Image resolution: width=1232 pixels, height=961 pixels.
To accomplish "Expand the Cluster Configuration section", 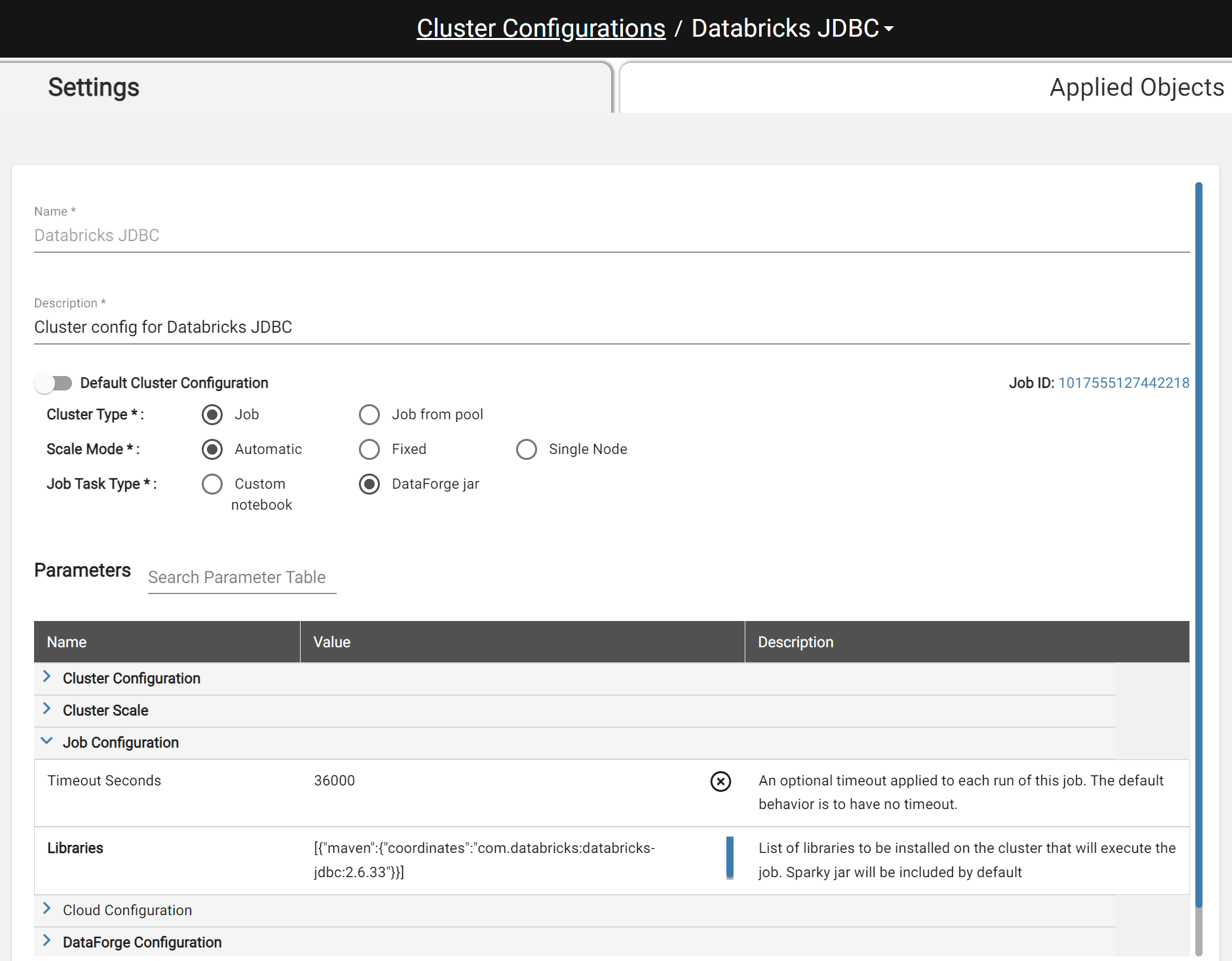I will [47, 677].
